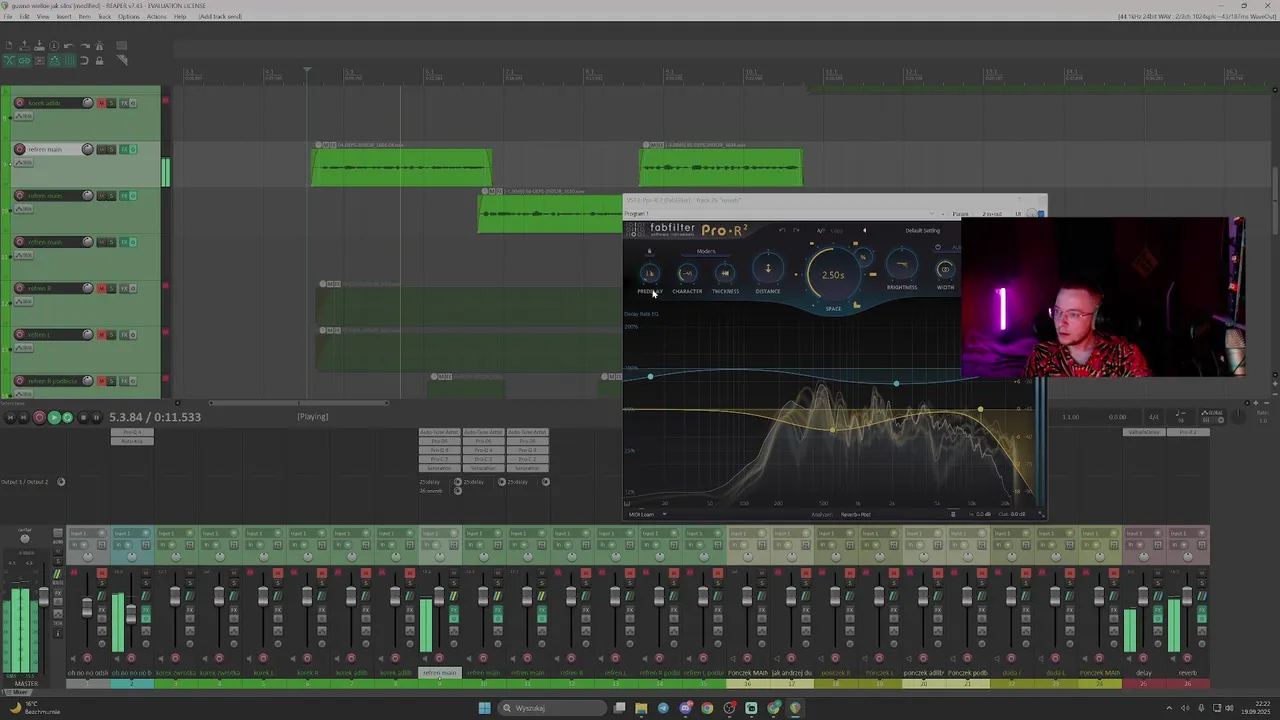
Task: Toggle the metronome toolbar icon
Action: point(99,45)
